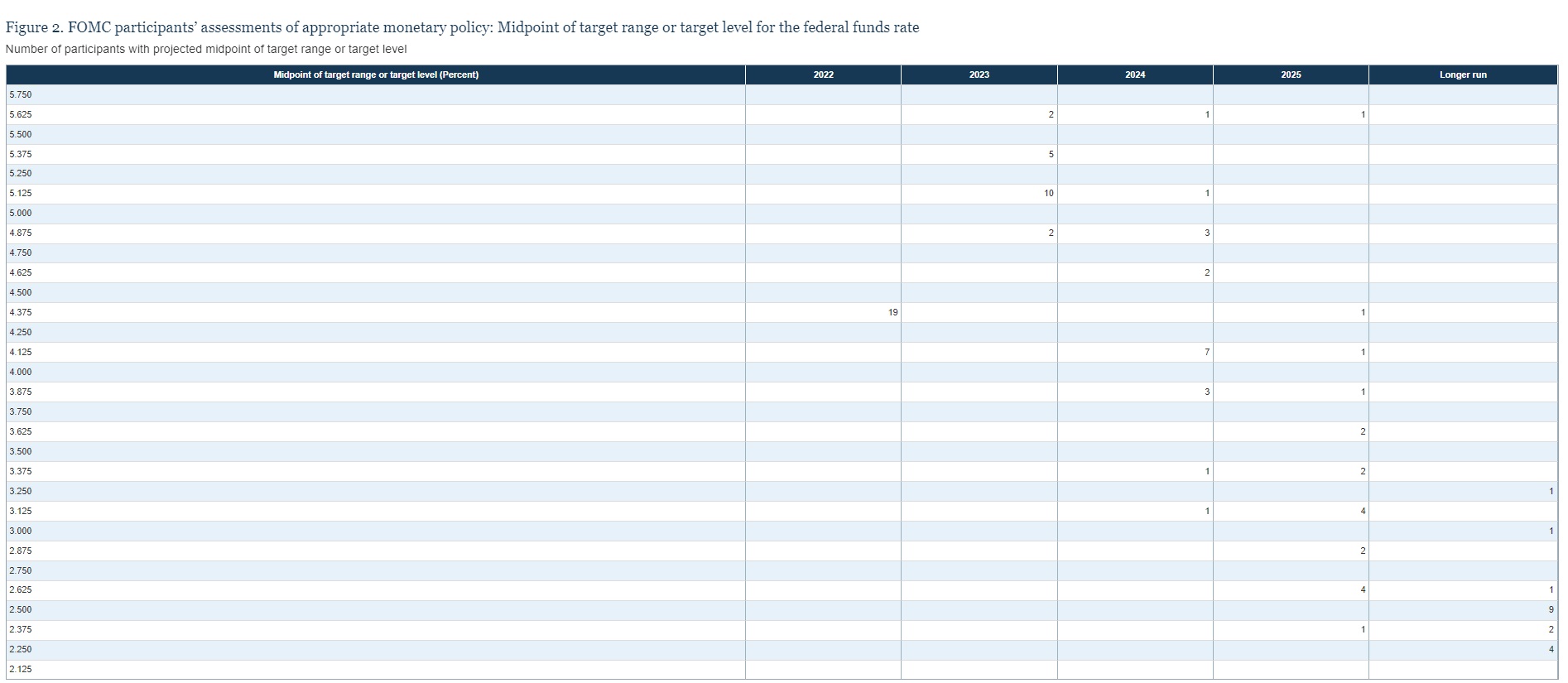Select the 2024 column header
The height and width of the screenshot is (683, 1568).
pyautogui.click(x=1135, y=75)
